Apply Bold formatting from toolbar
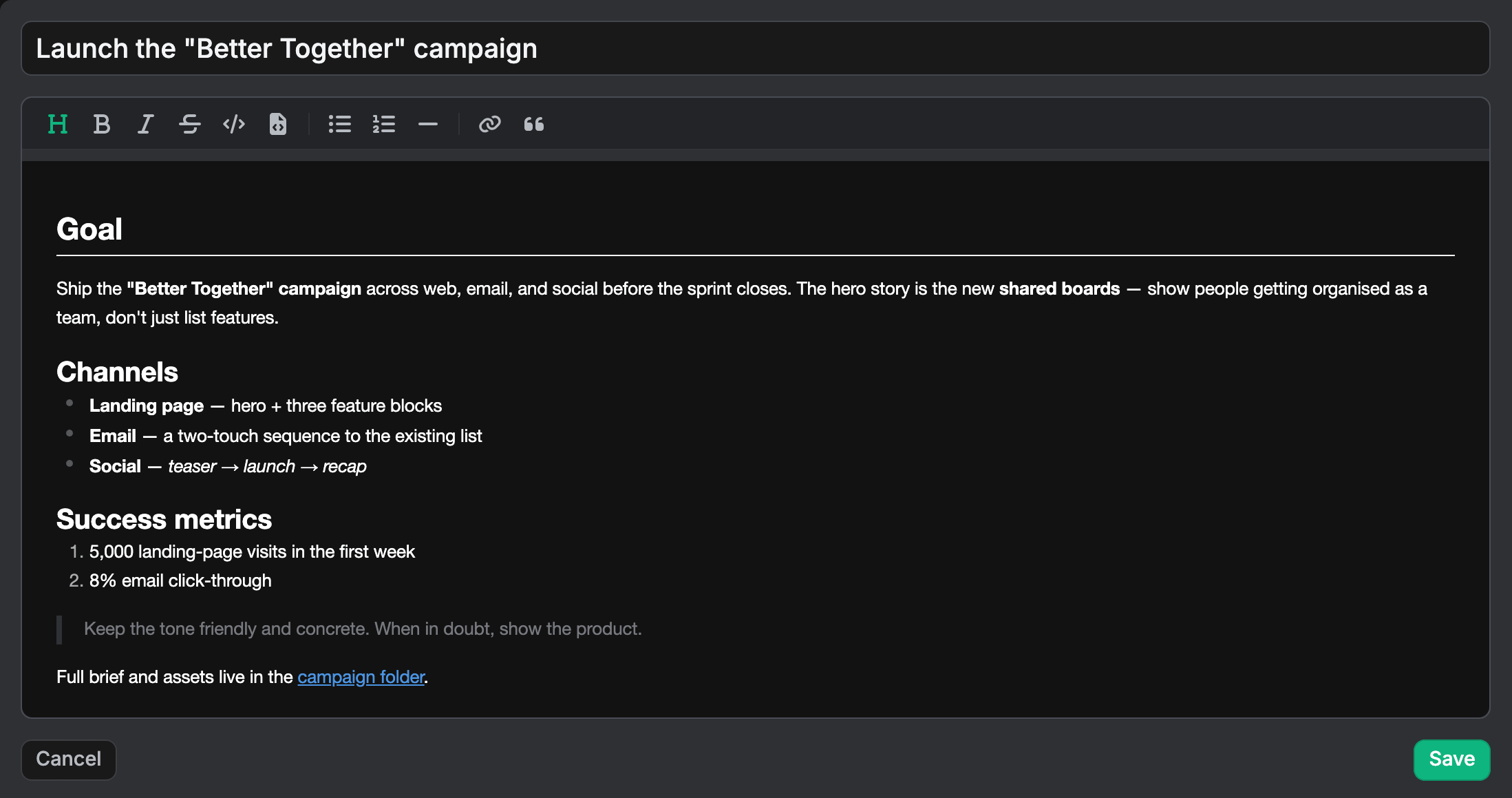This screenshot has width=1512, height=798. click(102, 125)
